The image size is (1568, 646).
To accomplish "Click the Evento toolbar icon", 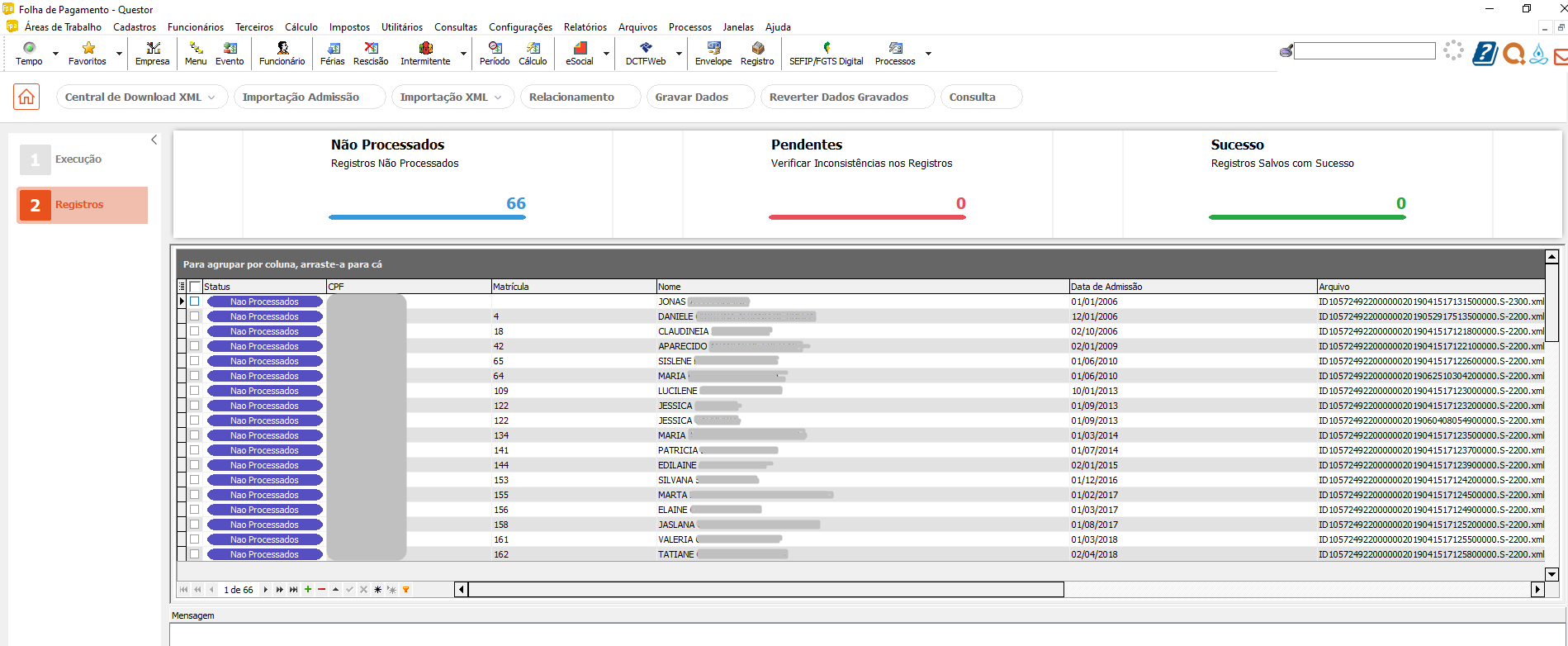I will 230,54.
